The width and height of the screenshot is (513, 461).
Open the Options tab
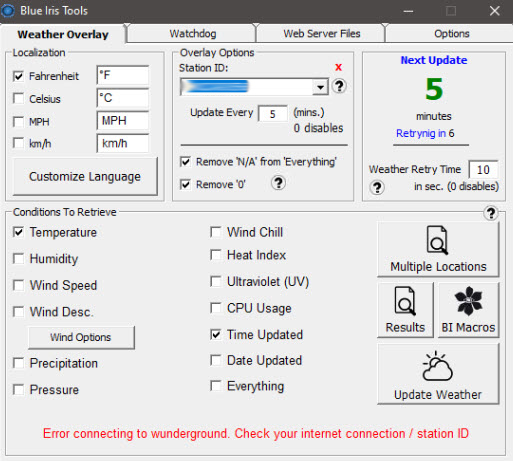click(x=451, y=34)
